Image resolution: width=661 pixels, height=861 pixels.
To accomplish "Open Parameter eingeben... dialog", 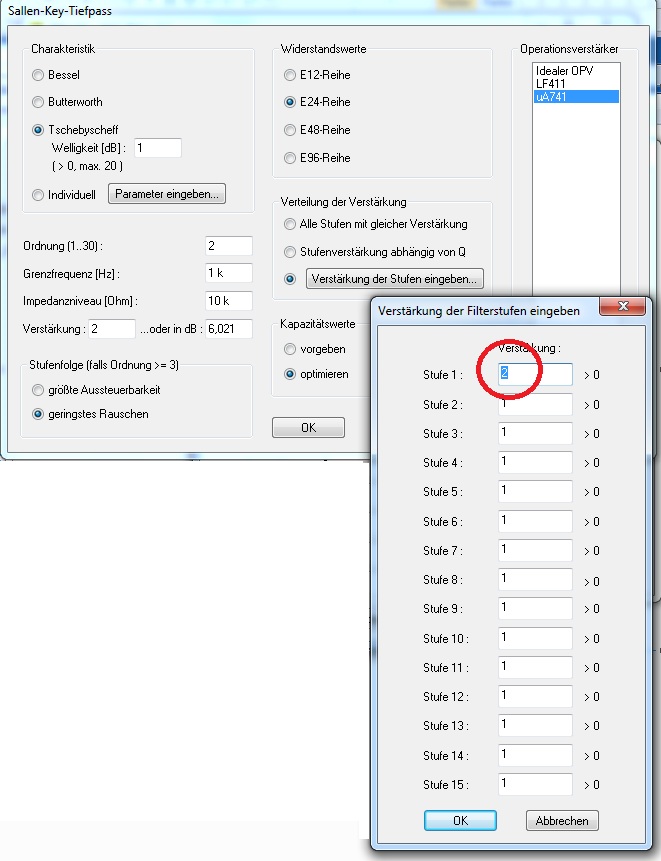I will pos(167,194).
